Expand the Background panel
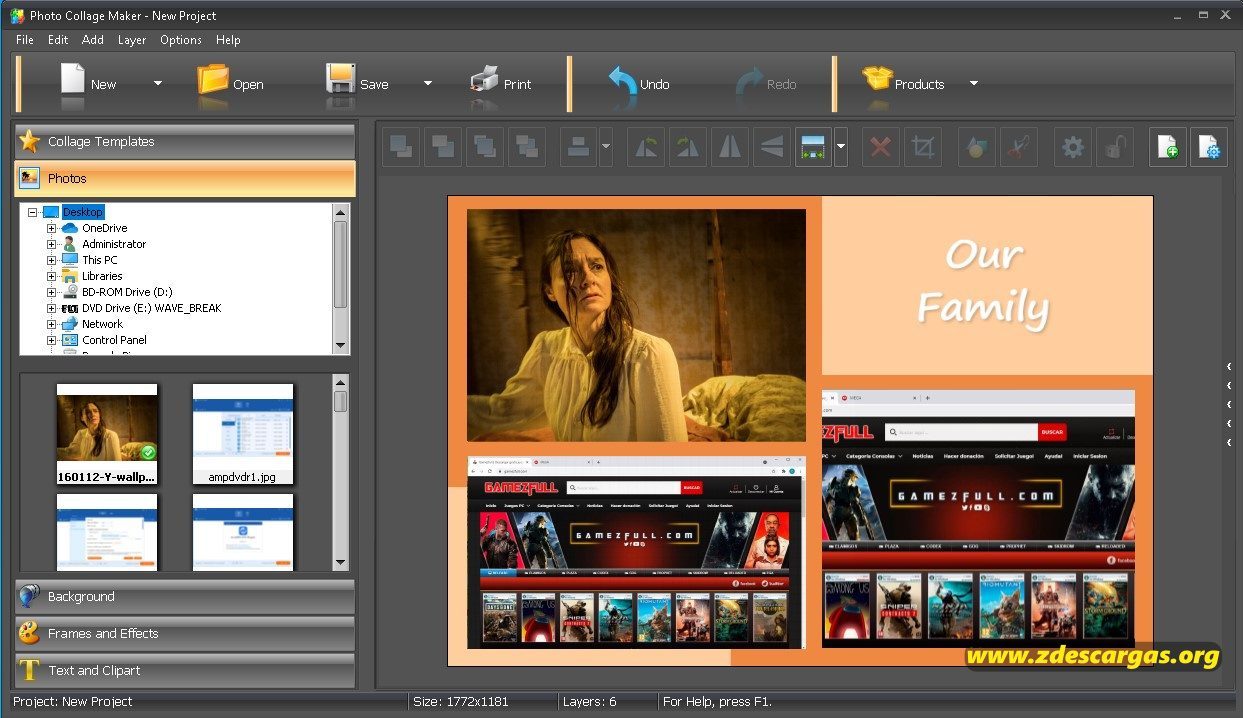This screenshot has height=718, width=1243. 185,596
